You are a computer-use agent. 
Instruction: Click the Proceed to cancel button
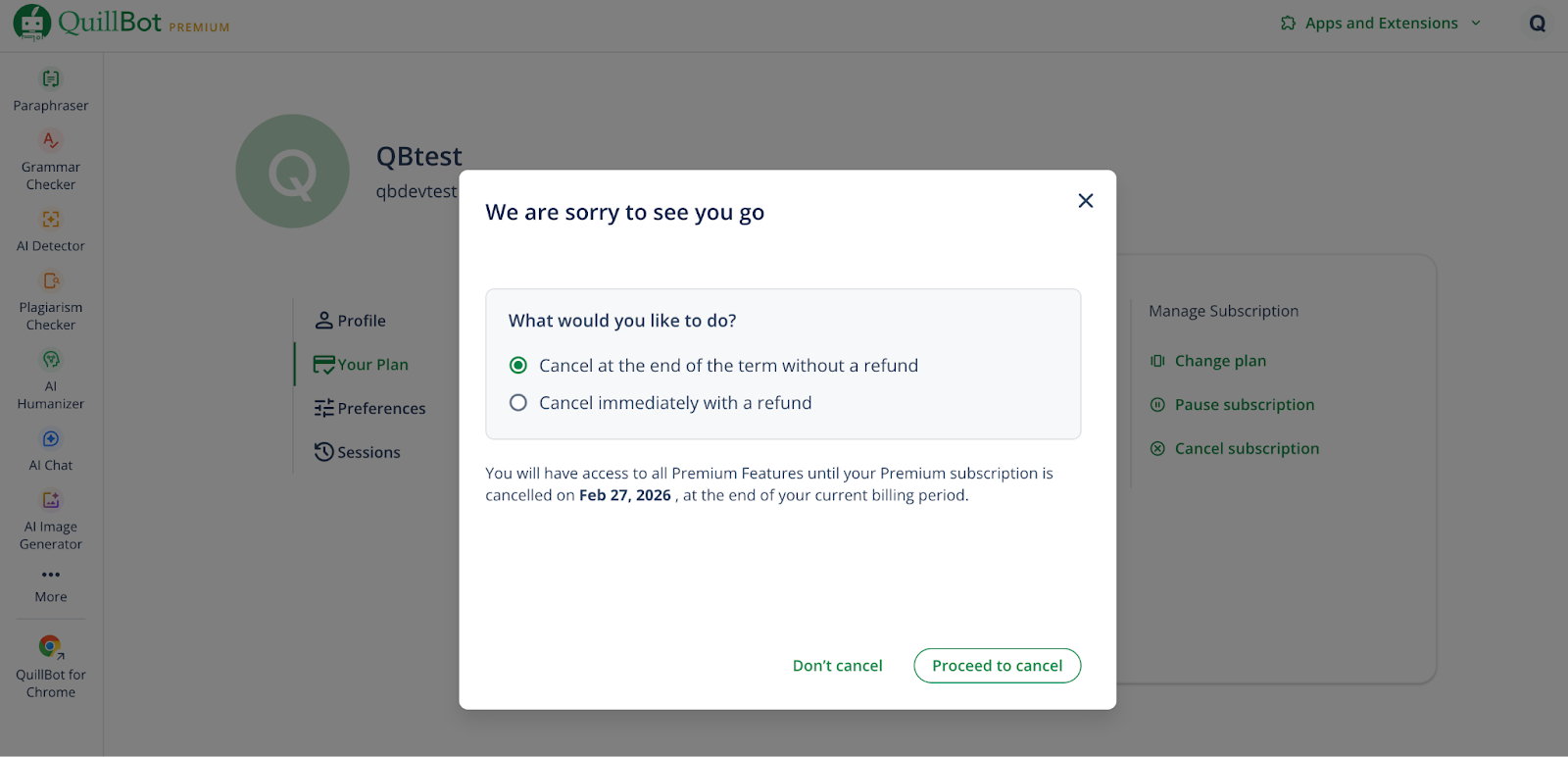(x=997, y=666)
